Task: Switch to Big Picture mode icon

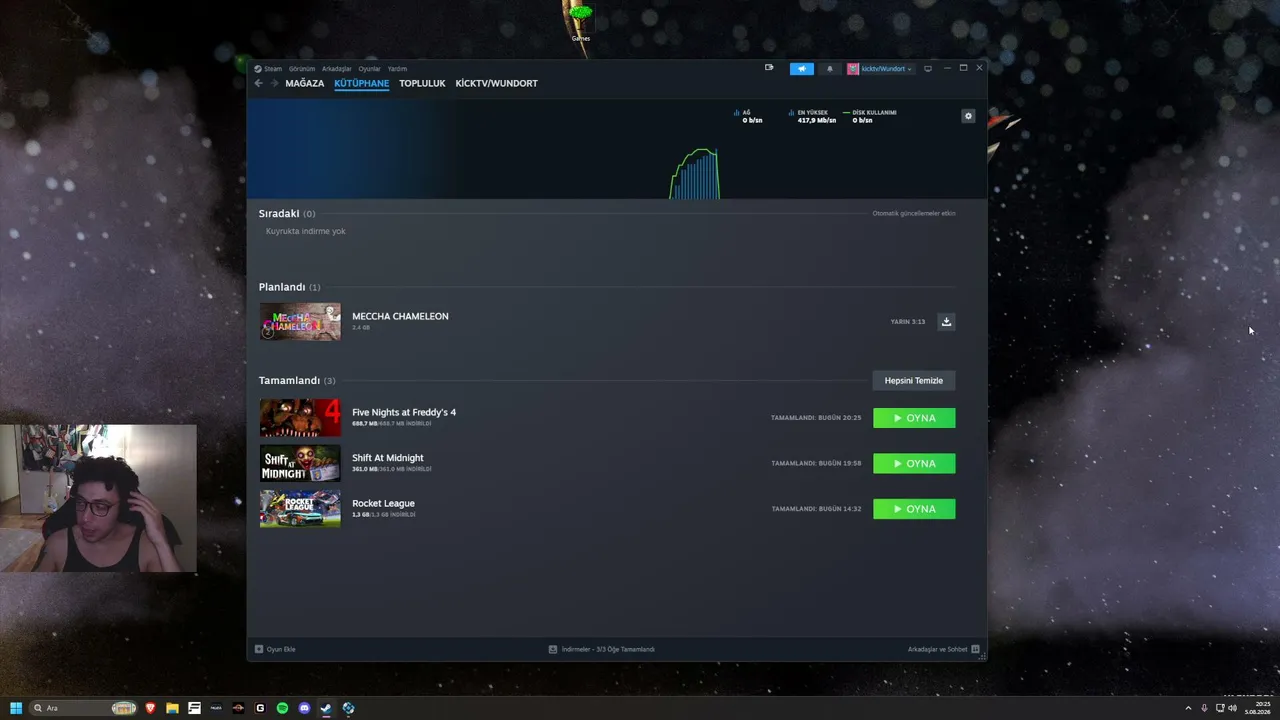Action: [x=928, y=69]
